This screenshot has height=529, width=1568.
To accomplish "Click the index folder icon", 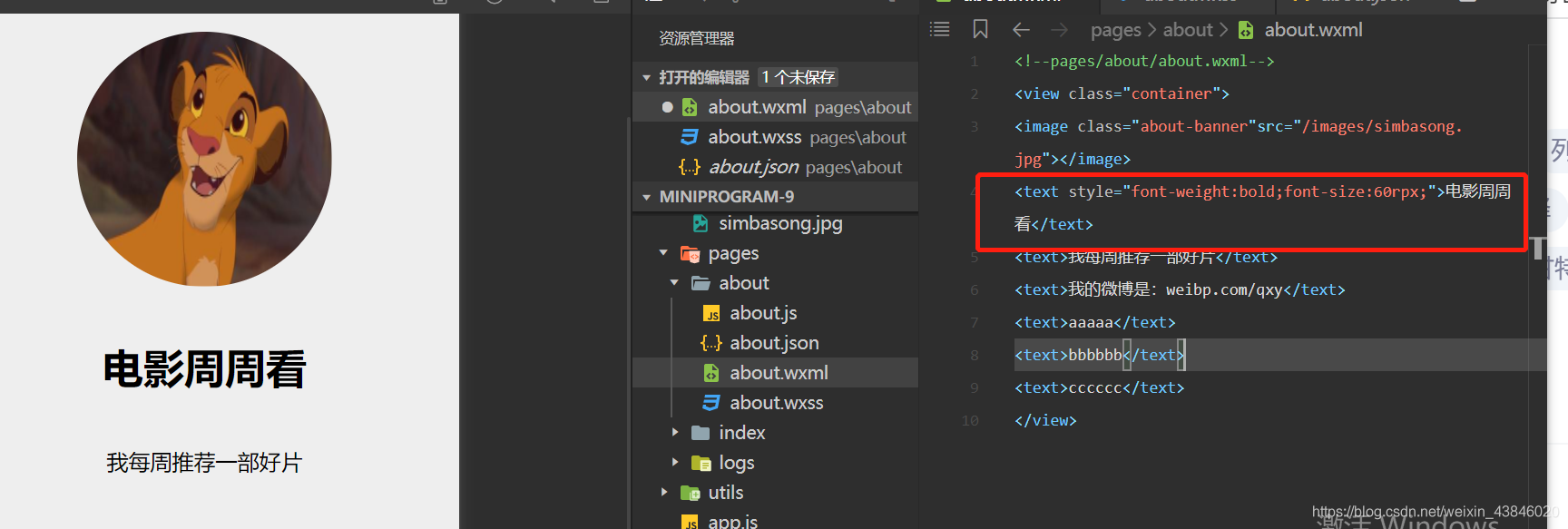I will point(701,433).
